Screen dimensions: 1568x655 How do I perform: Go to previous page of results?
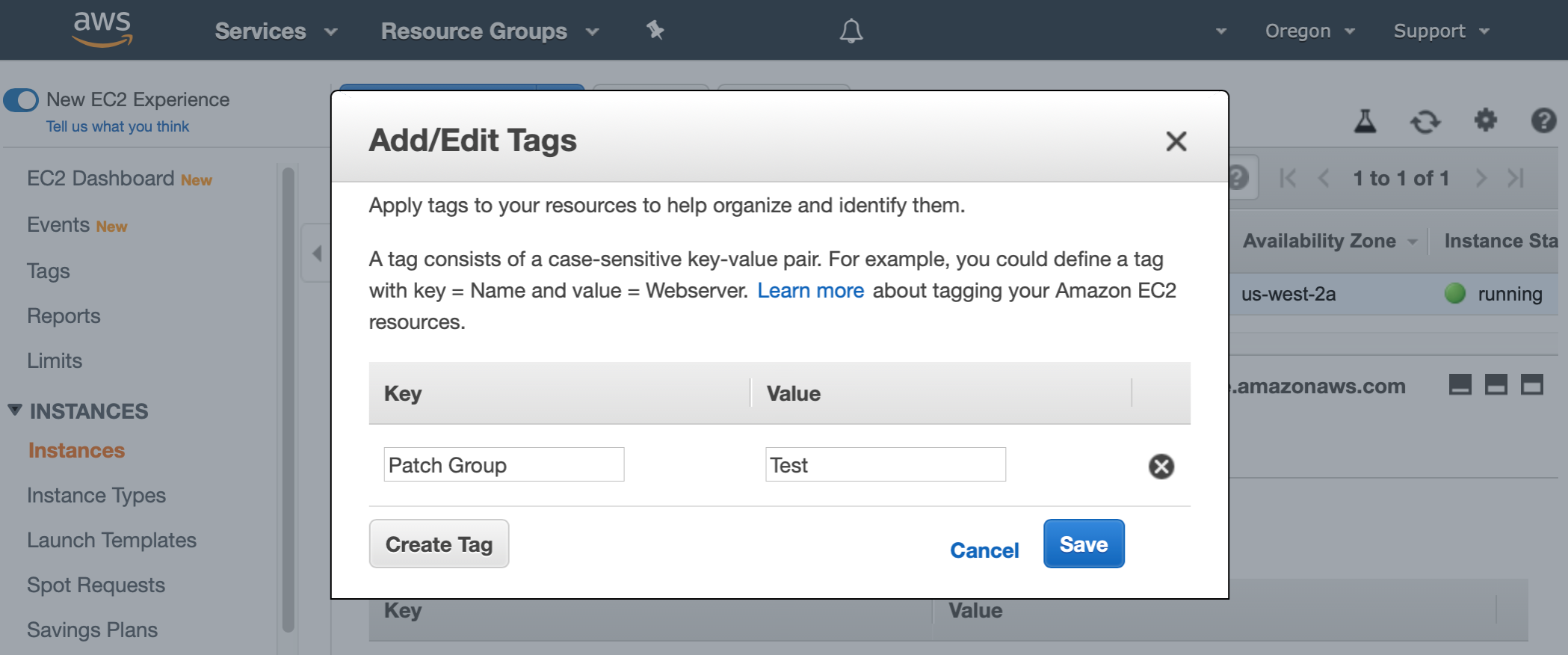coord(1324,178)
